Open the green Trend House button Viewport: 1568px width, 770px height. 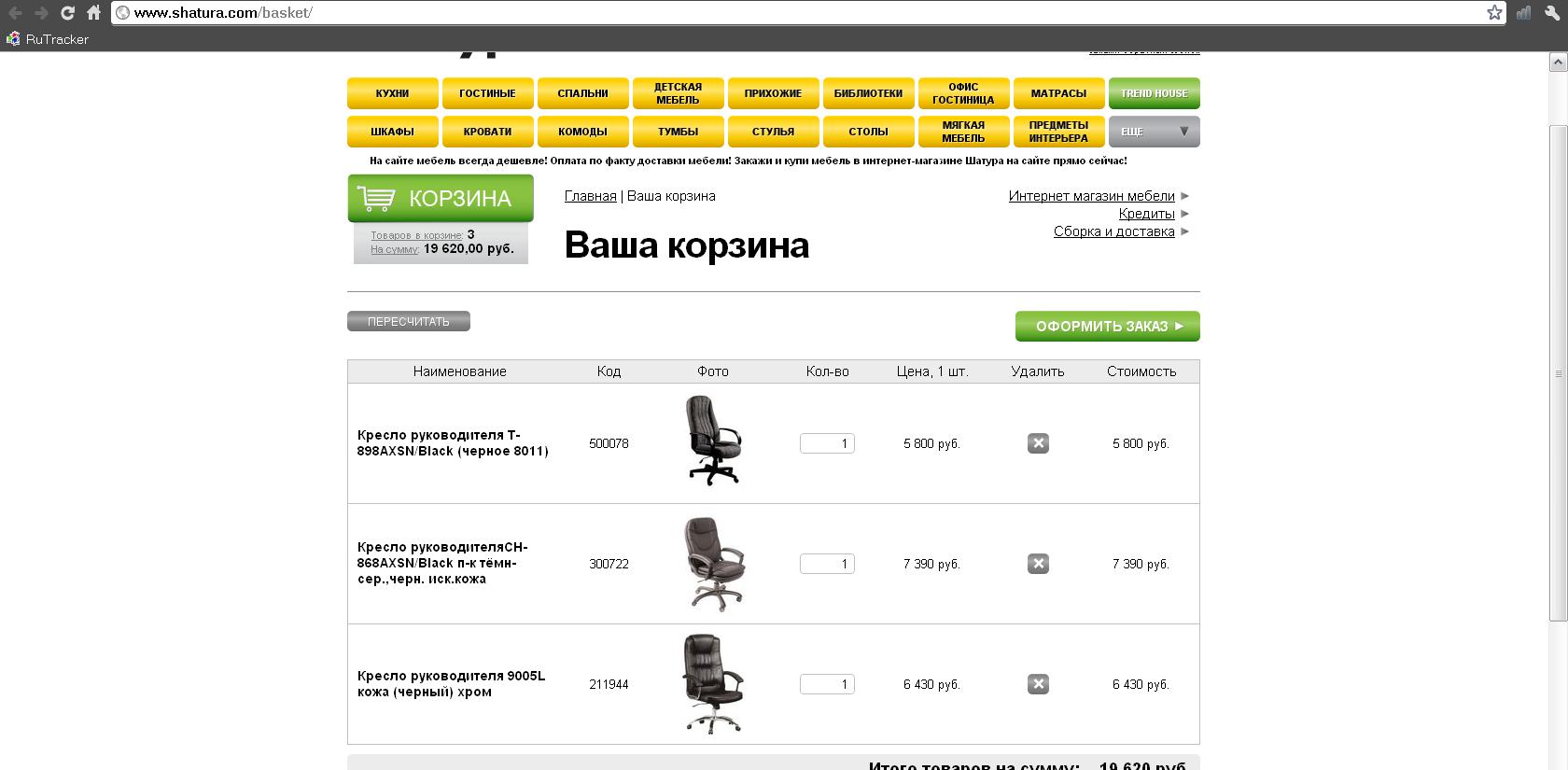(x=1155, y=93)
